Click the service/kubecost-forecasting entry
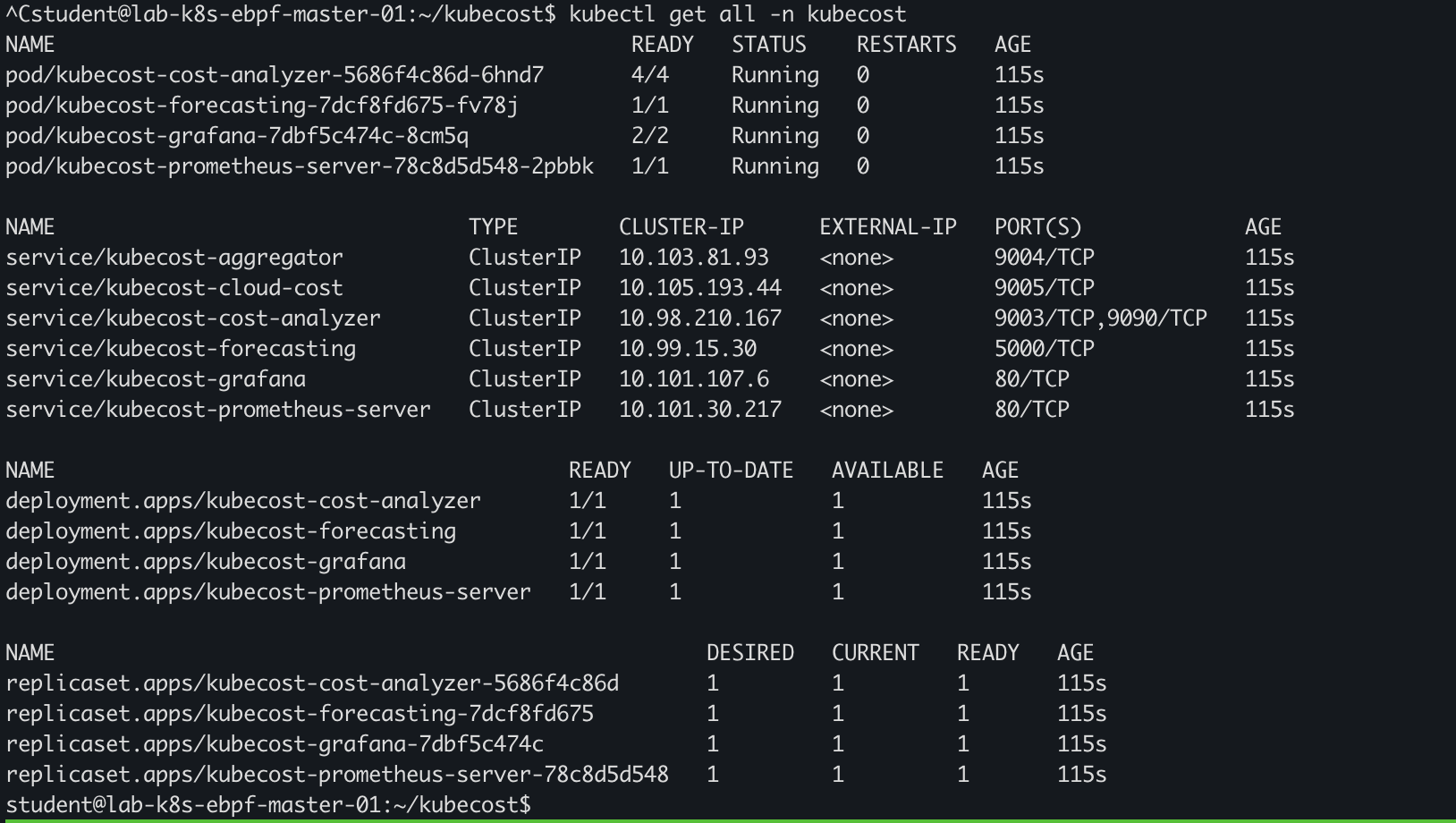 coord(181,349)
